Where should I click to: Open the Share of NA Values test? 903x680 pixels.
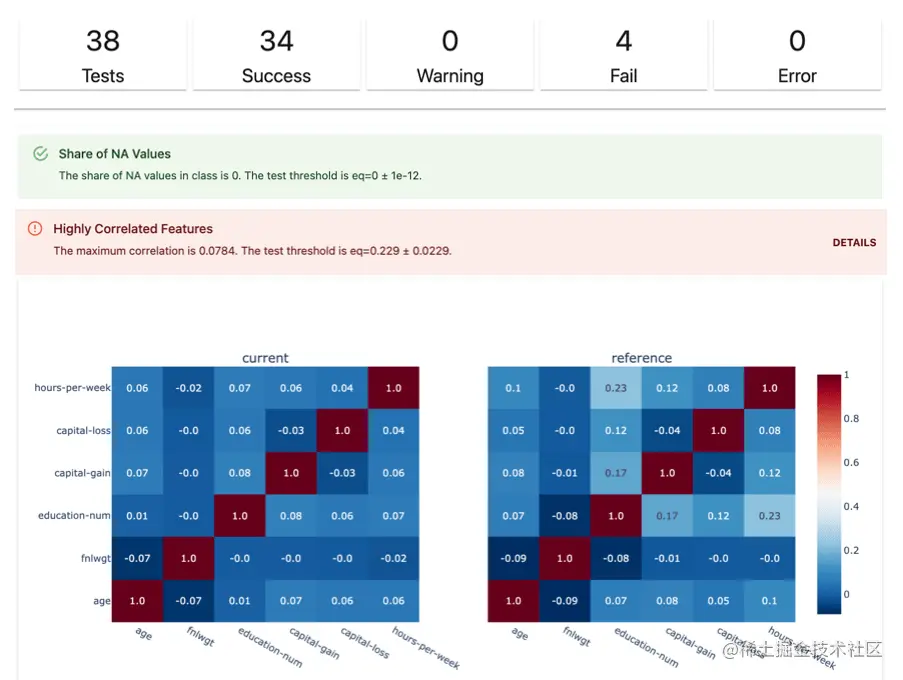click(x=115, y=154)
